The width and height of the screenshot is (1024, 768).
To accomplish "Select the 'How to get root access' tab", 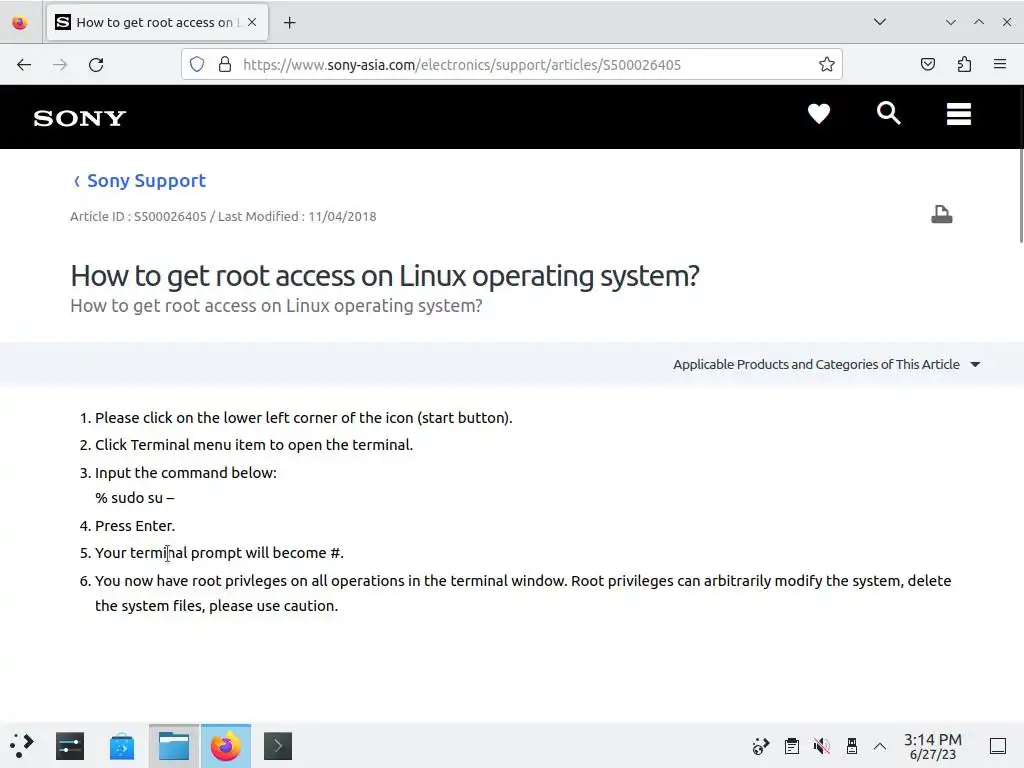I will click(x=157, y=22).
